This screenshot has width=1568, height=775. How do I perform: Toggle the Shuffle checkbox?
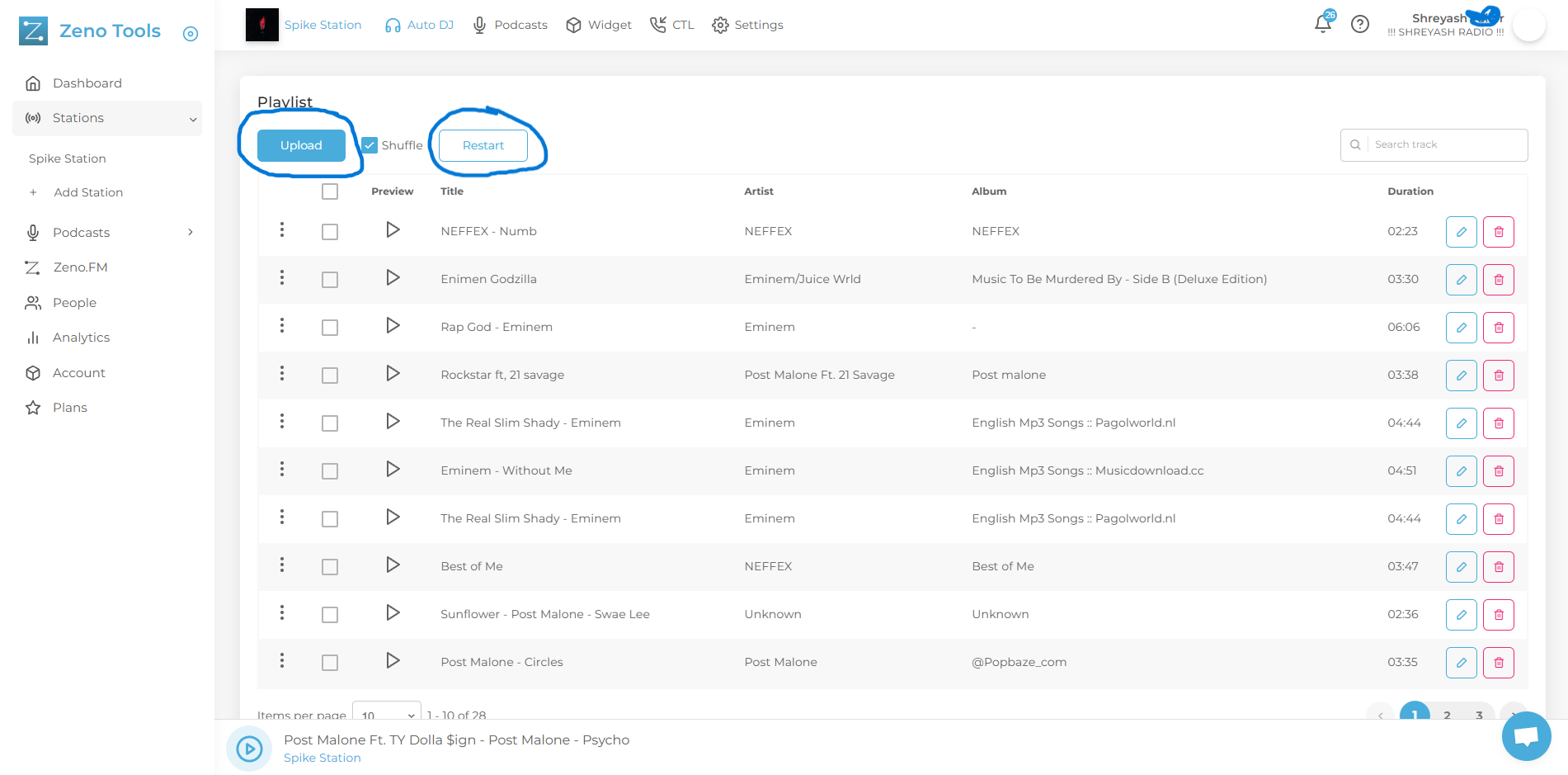pos(370,145)
